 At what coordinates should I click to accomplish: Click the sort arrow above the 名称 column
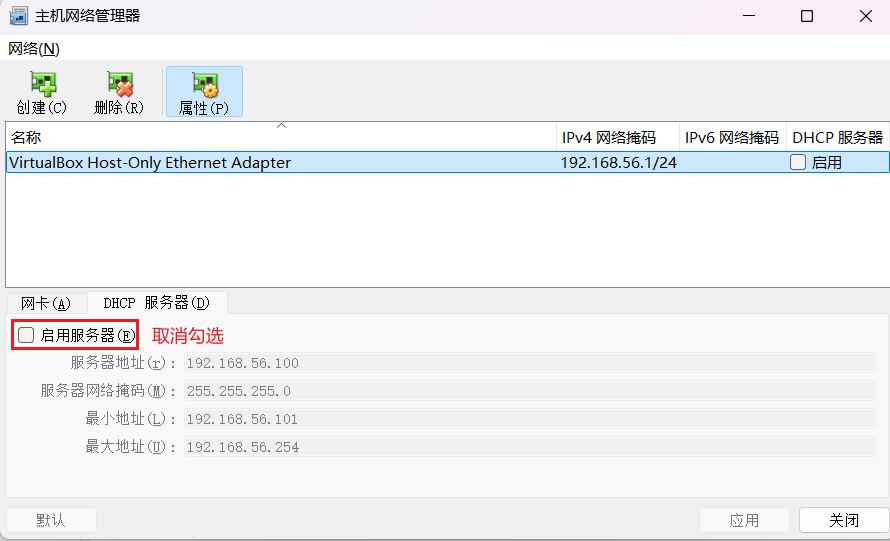281,125
